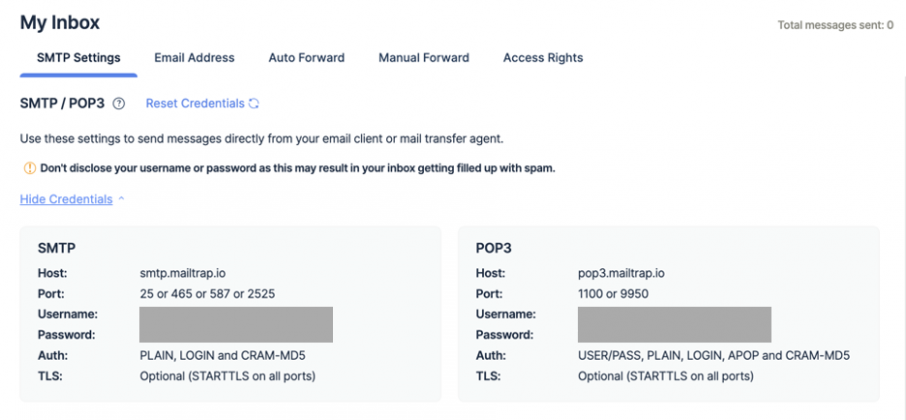Open the Auto Forward tab

click(306, 58)
